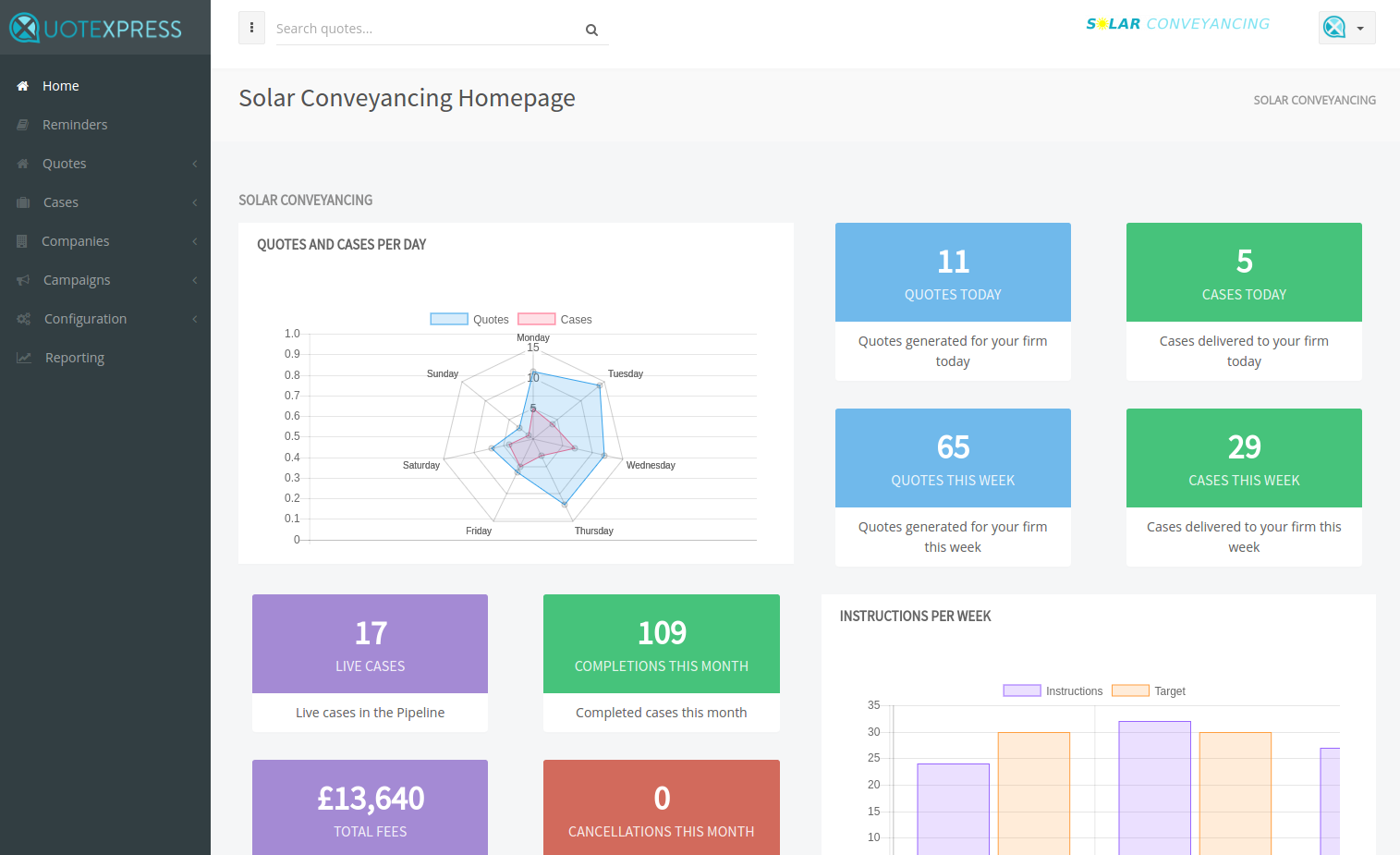Click the Thursday axis label on radar chart
1400x855 pixels.
click(x=594, y=531)
